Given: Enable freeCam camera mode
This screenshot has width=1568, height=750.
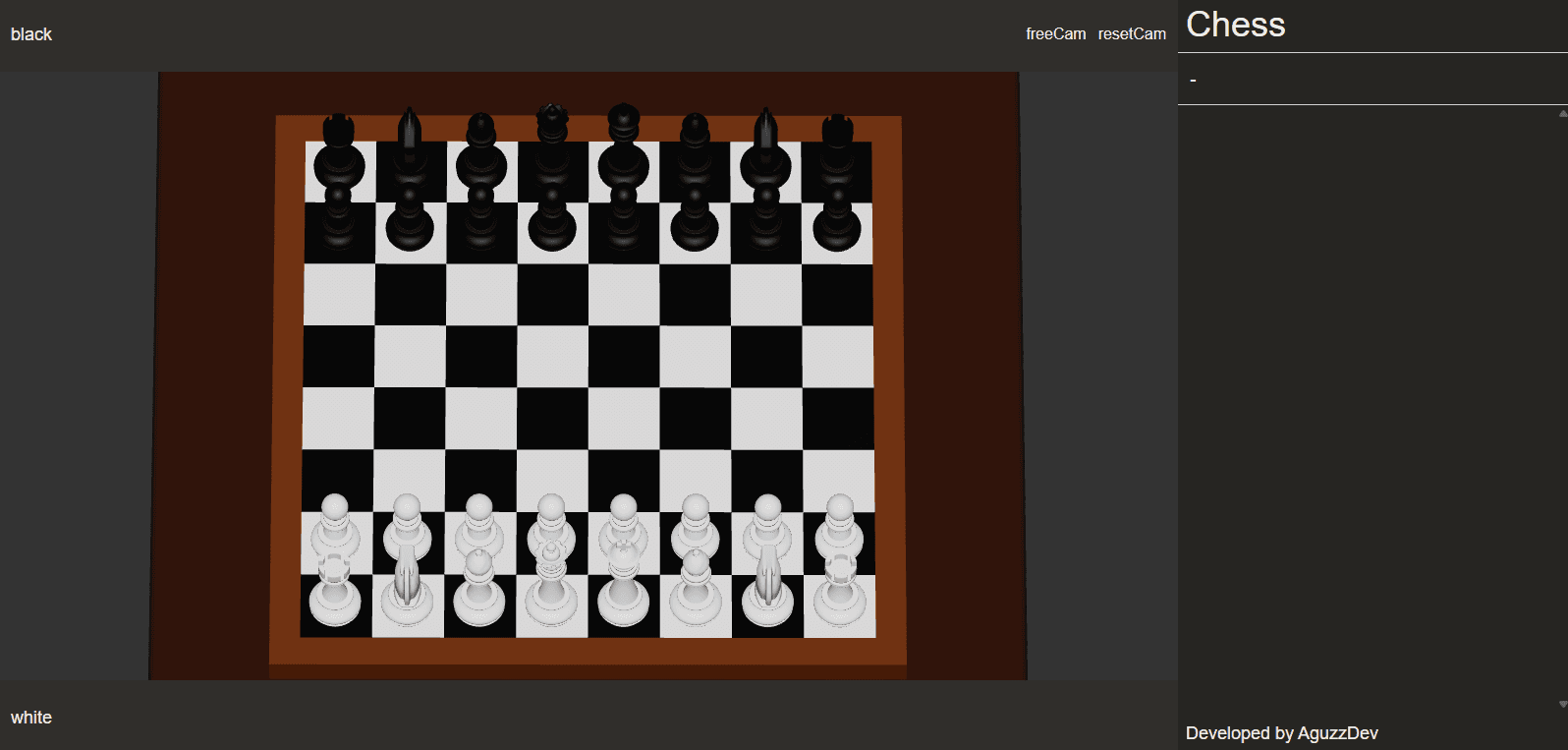Looking at the screenshot, I should 1055,33.
